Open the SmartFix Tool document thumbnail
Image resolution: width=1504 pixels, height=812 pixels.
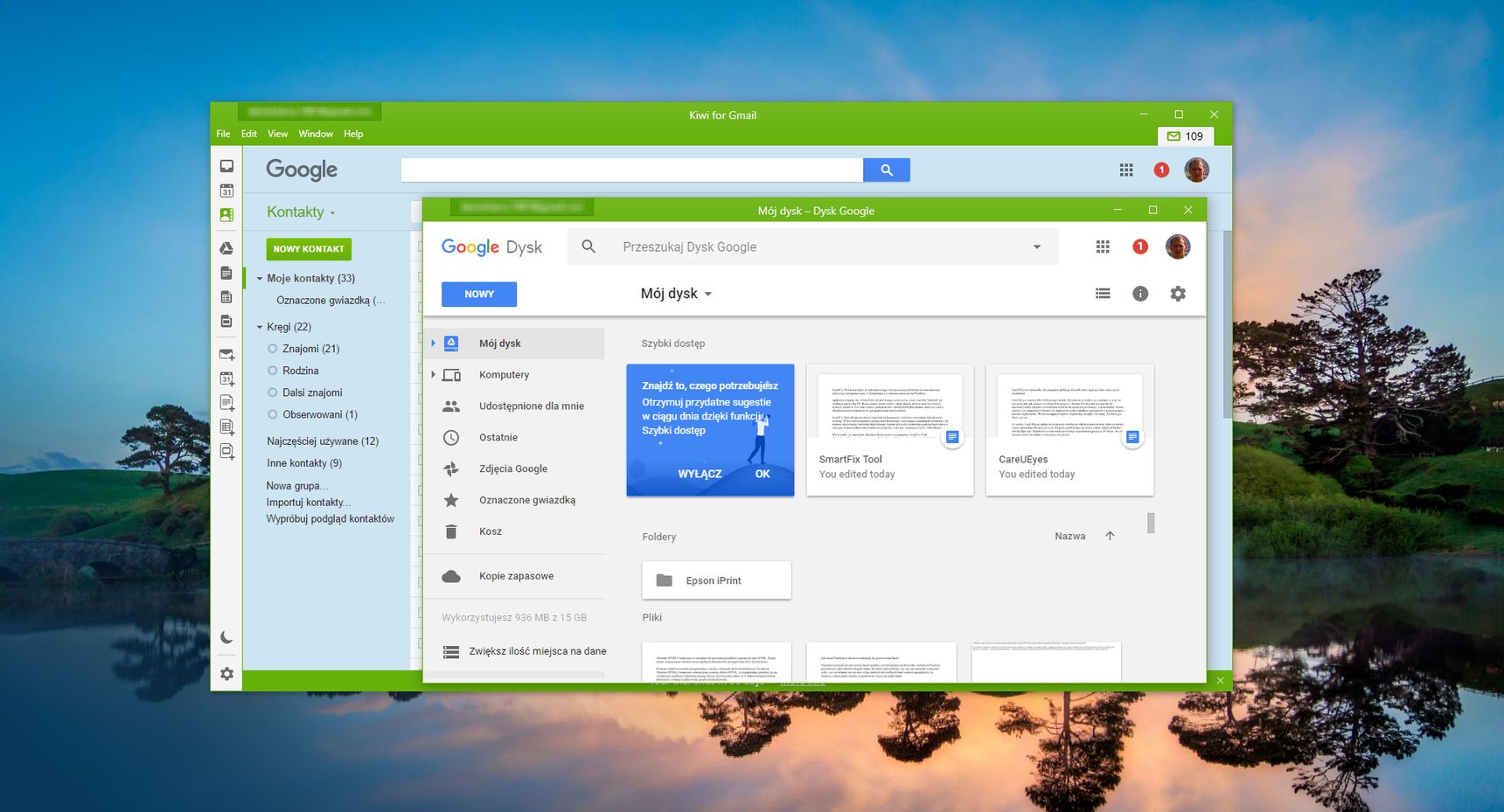(890, 430)
